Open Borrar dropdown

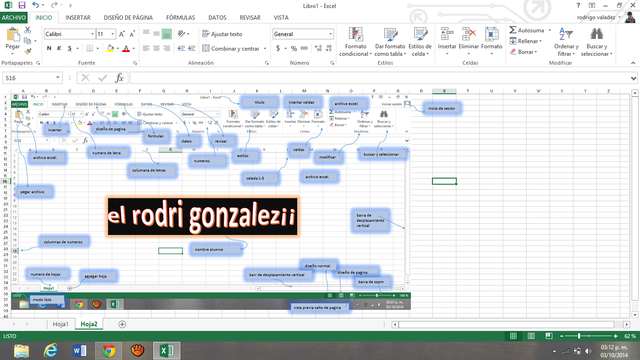pos(524,52)
